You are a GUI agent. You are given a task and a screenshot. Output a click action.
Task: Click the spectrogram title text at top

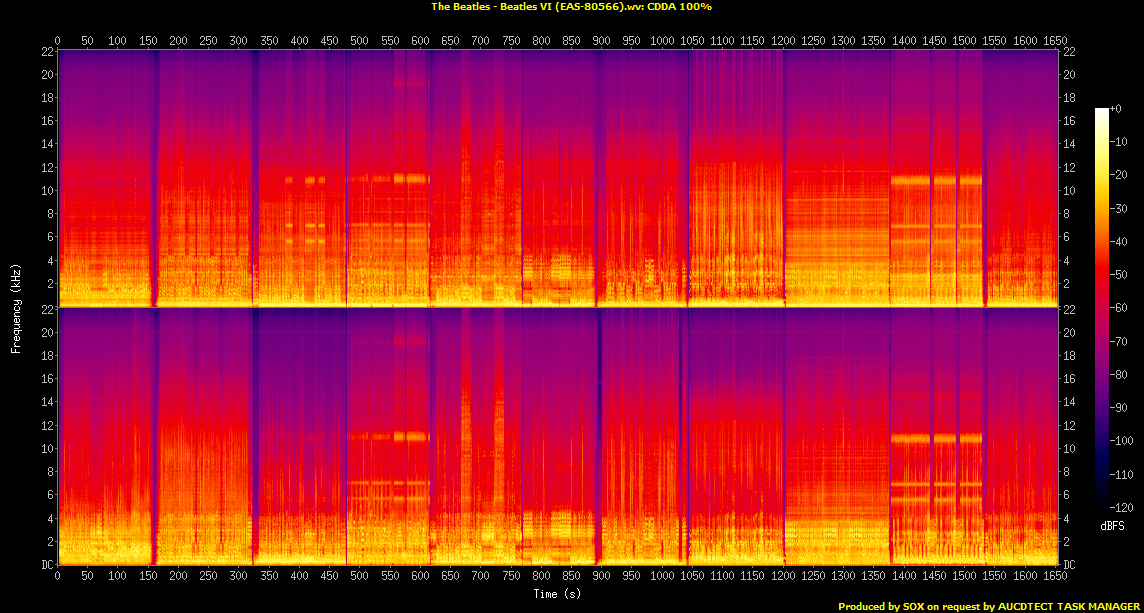pos(571,6)
